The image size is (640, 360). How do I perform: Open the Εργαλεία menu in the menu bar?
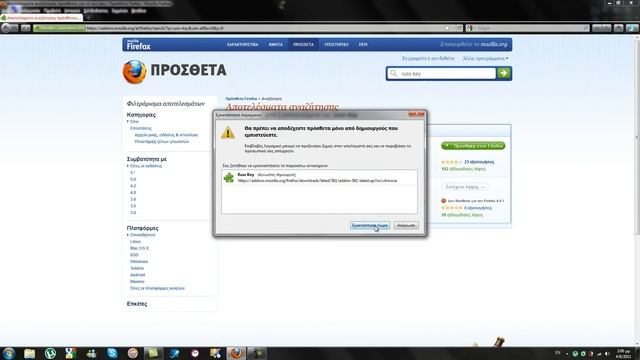[x=120, y=11]
